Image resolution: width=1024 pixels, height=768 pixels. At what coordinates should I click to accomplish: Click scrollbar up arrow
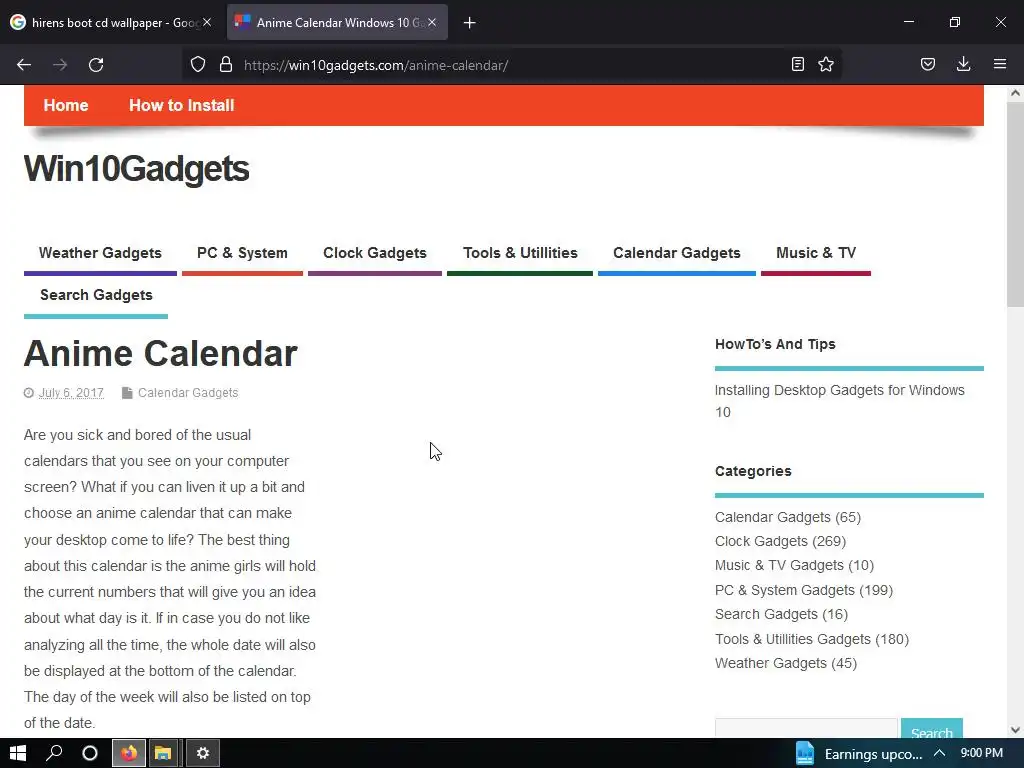pos(1015,93)
